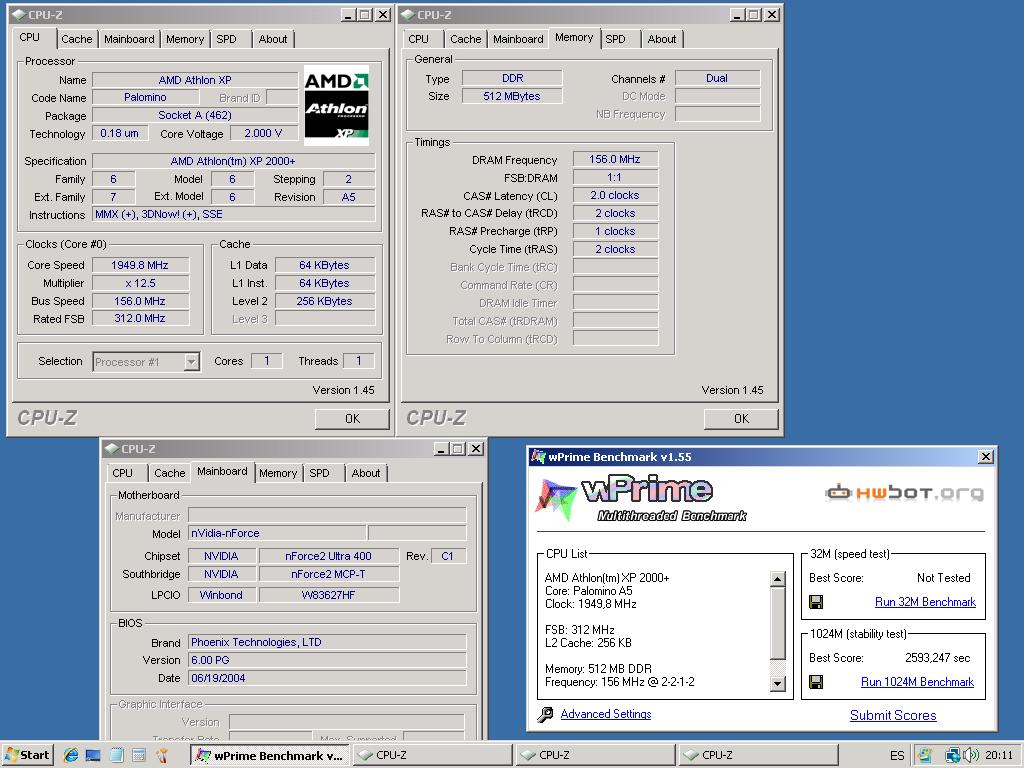Click the Instructions field MMX (+), 3DNow! (+), SSE
This screenshot has height=768, width=1024.
(234, 215)
